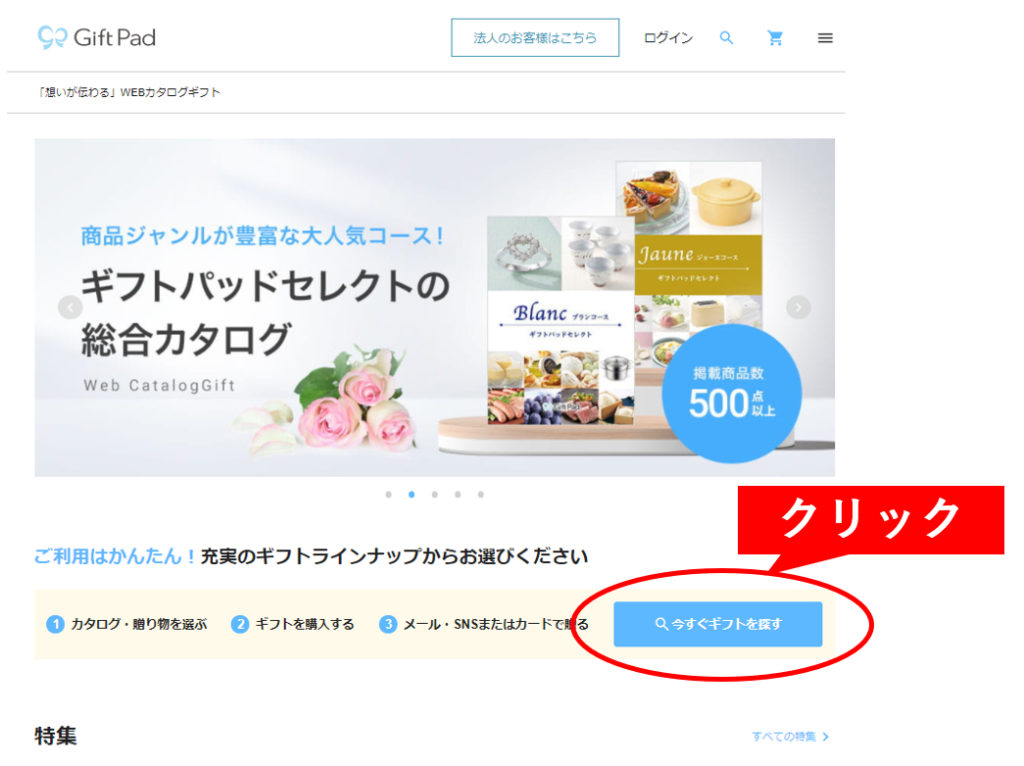1024x766 pixels.
Task: Select the third carousel dot indicator
Action: click(x=434, y=494)
